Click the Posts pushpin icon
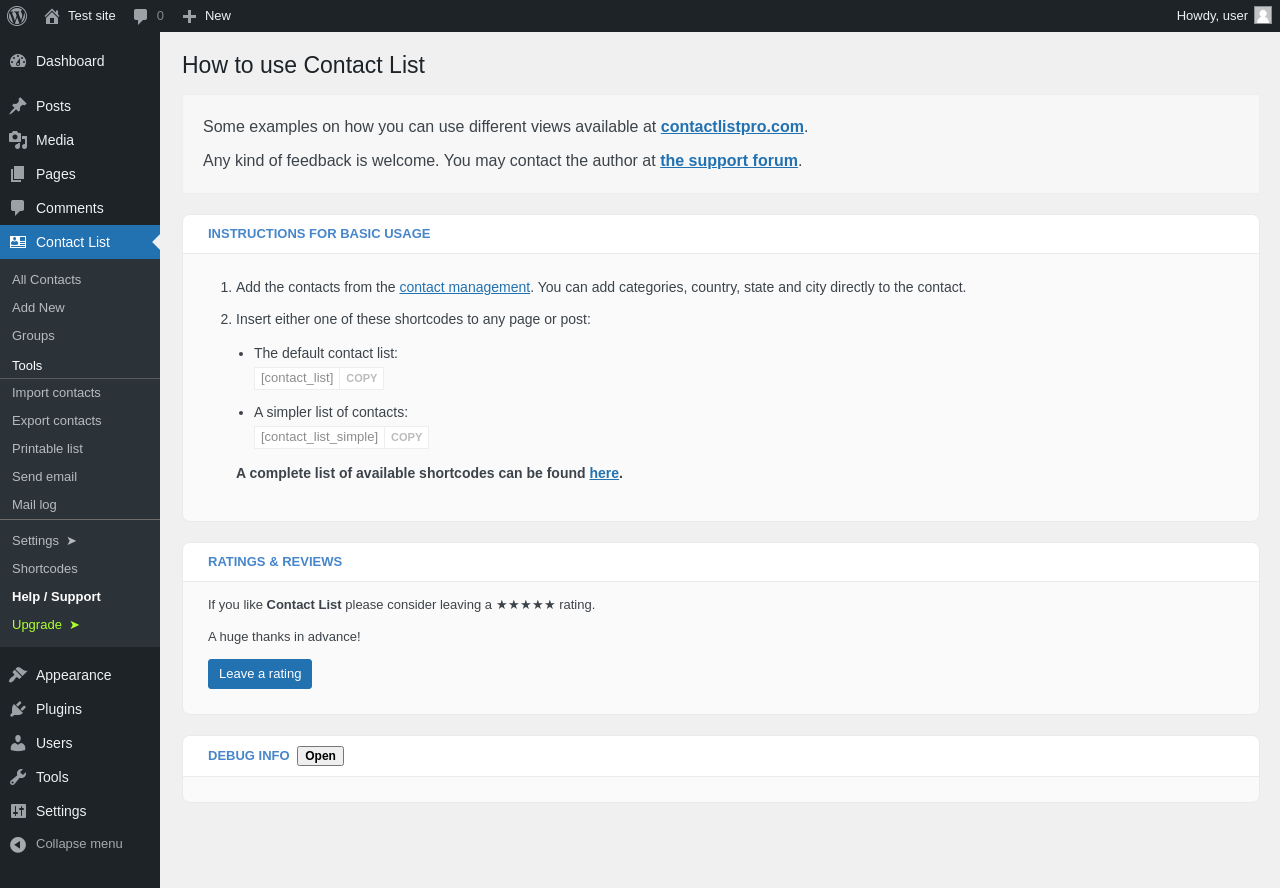Image resolution: width=1280 pixels, height=888 pixels. [x=18, y=106]
